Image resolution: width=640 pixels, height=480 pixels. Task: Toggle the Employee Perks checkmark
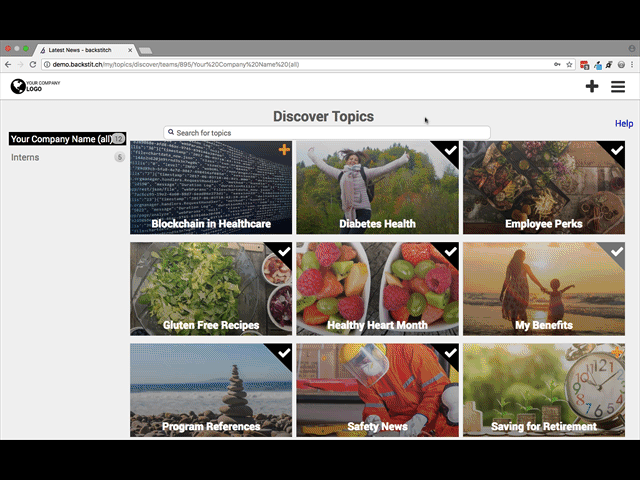coord(617,150)
